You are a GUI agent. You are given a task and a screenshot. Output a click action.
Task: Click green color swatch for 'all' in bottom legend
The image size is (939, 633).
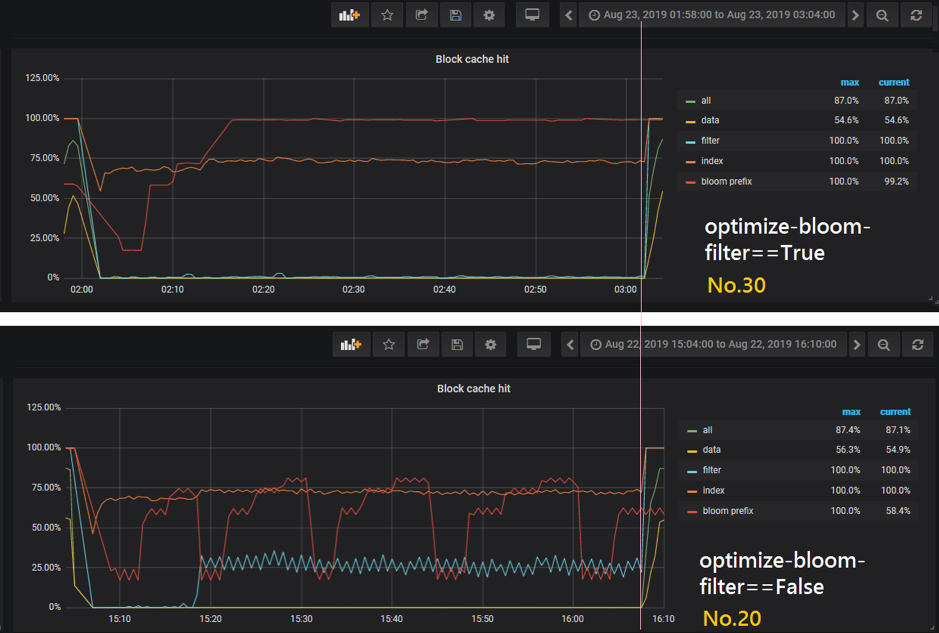pos(690,430)
